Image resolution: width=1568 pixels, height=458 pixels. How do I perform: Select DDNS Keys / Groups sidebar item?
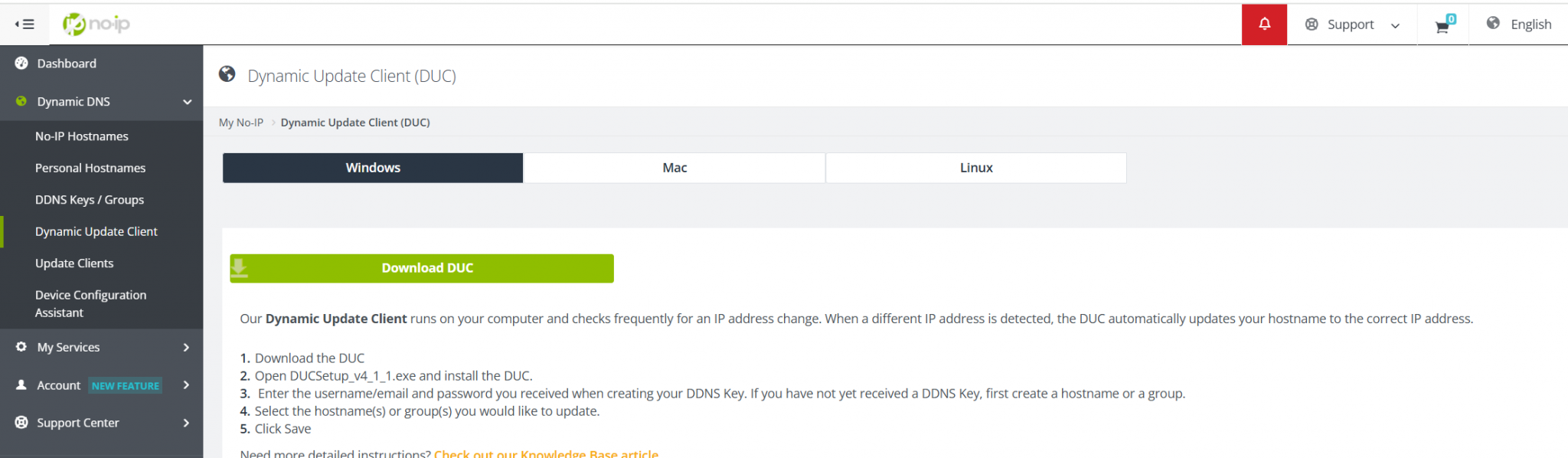(x=90, y=199)
